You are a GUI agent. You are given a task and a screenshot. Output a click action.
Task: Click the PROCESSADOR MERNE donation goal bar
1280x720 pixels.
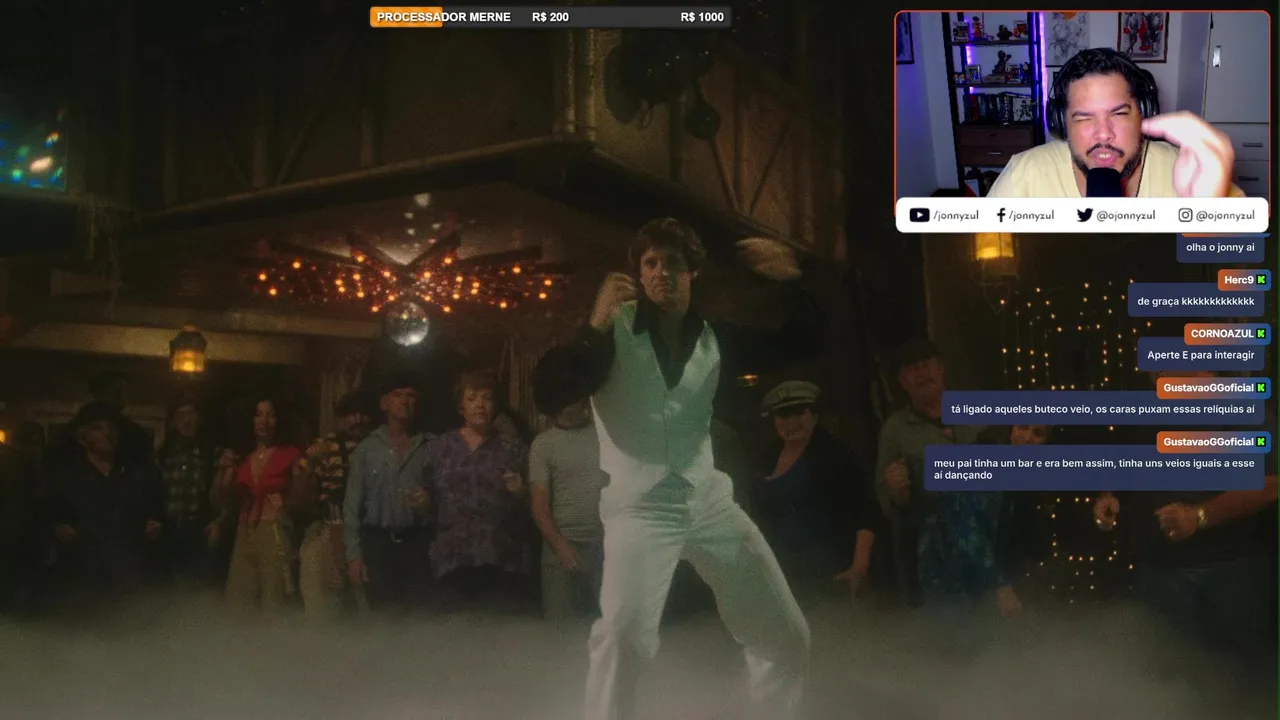pyautogui.click(x=550, y=17)
